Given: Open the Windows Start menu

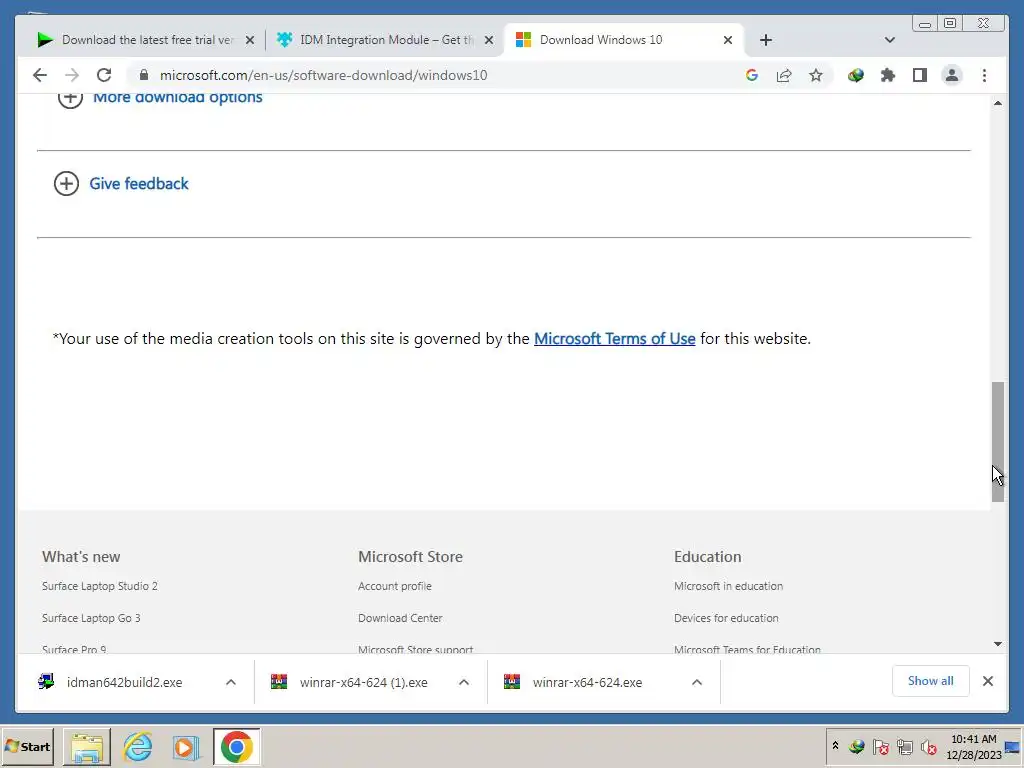Looking at the screenshot, I should pyautogui.click(x=27, y=746).
